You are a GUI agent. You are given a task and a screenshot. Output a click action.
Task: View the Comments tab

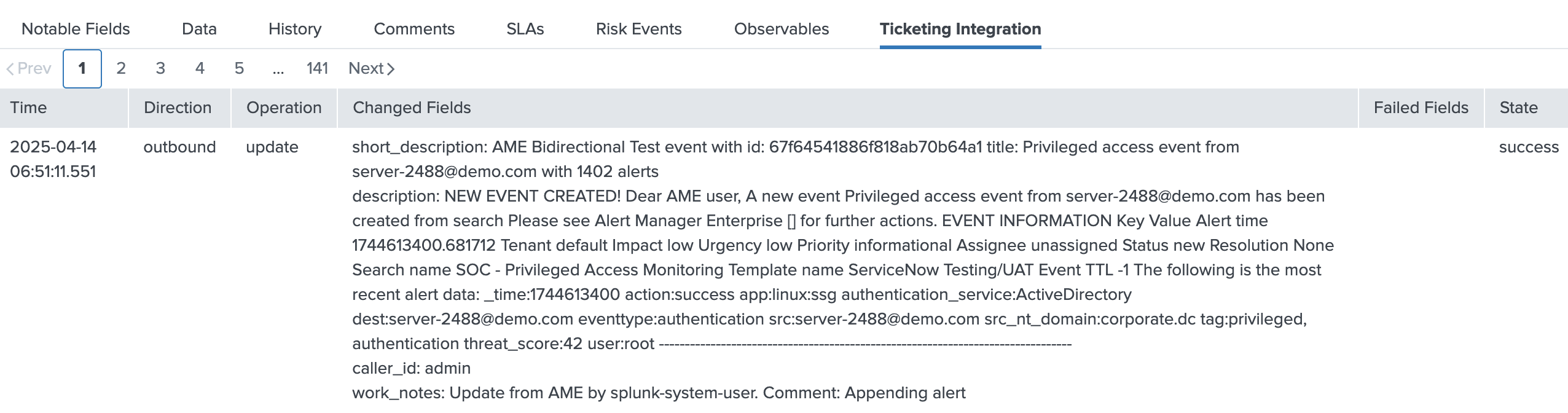414,29
